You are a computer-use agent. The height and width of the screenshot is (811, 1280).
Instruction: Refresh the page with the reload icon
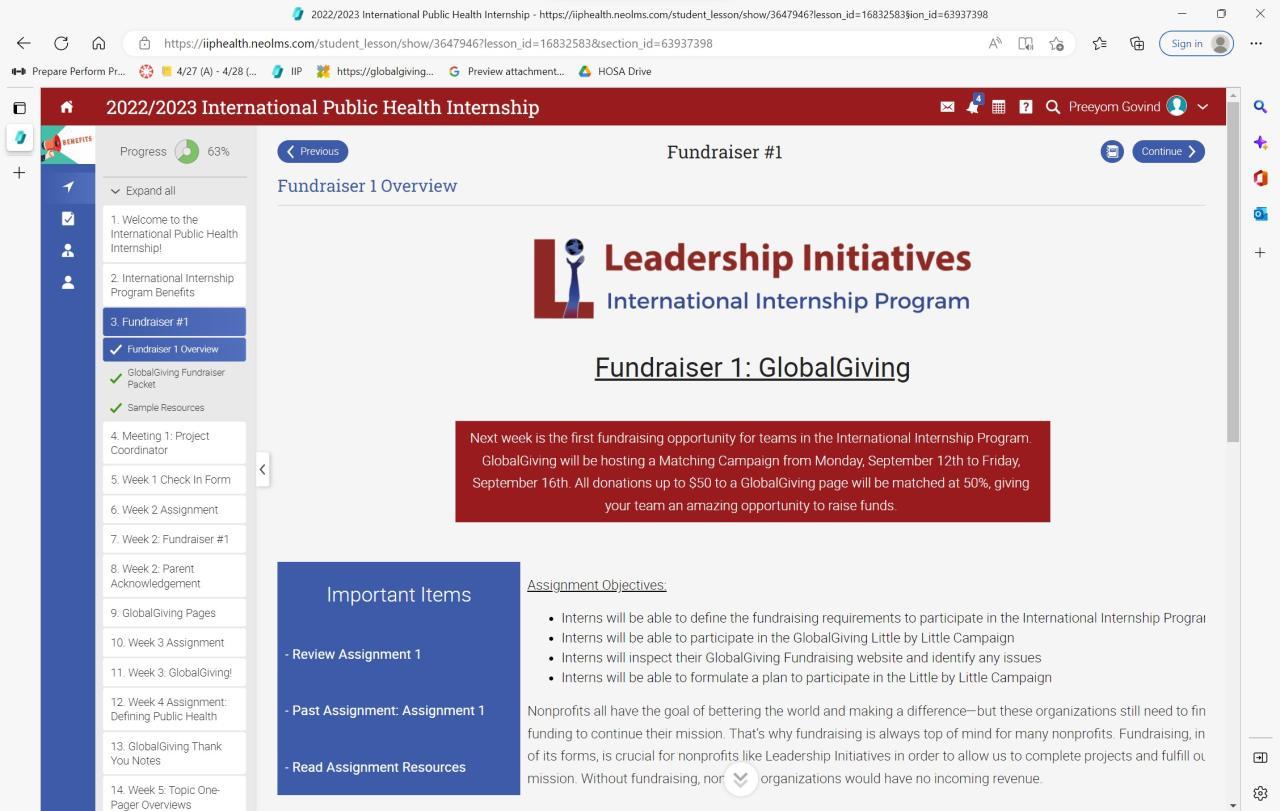pos(61,43)
